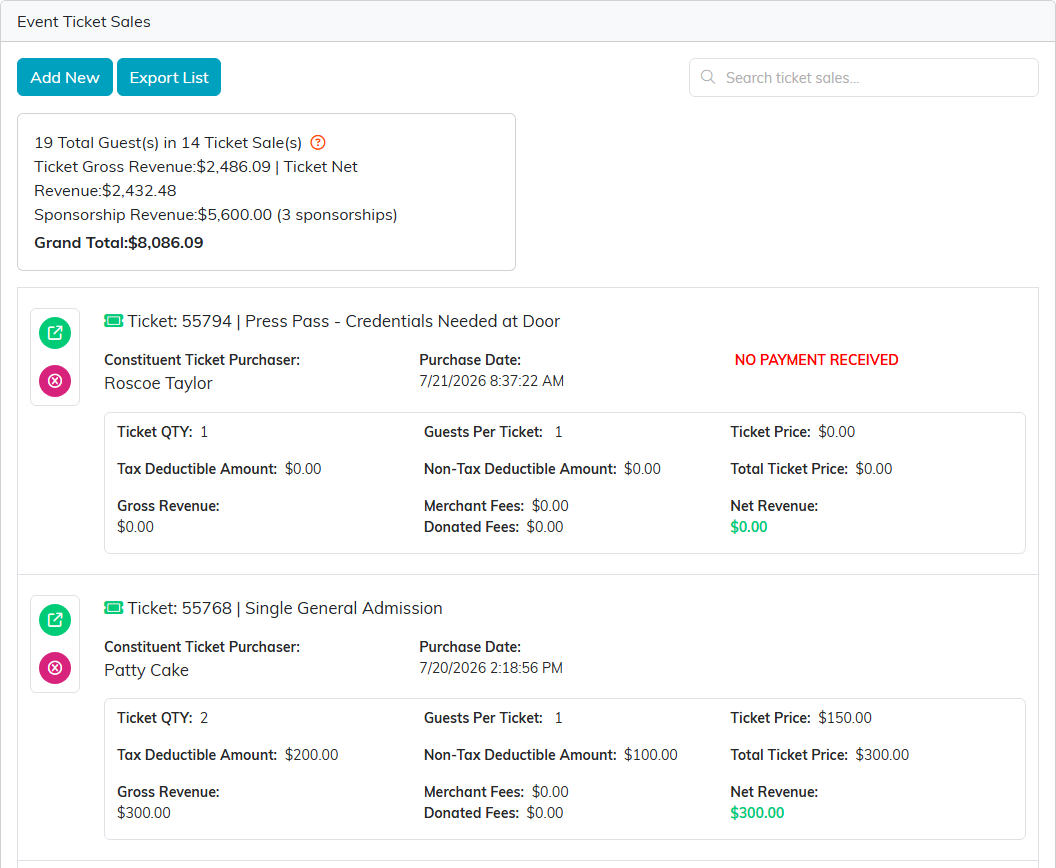The height and width of the screenshot is (868, 1056).
Task: Click the Sponsorship Revenue $5,600.00 line
Action: point(216,215)
